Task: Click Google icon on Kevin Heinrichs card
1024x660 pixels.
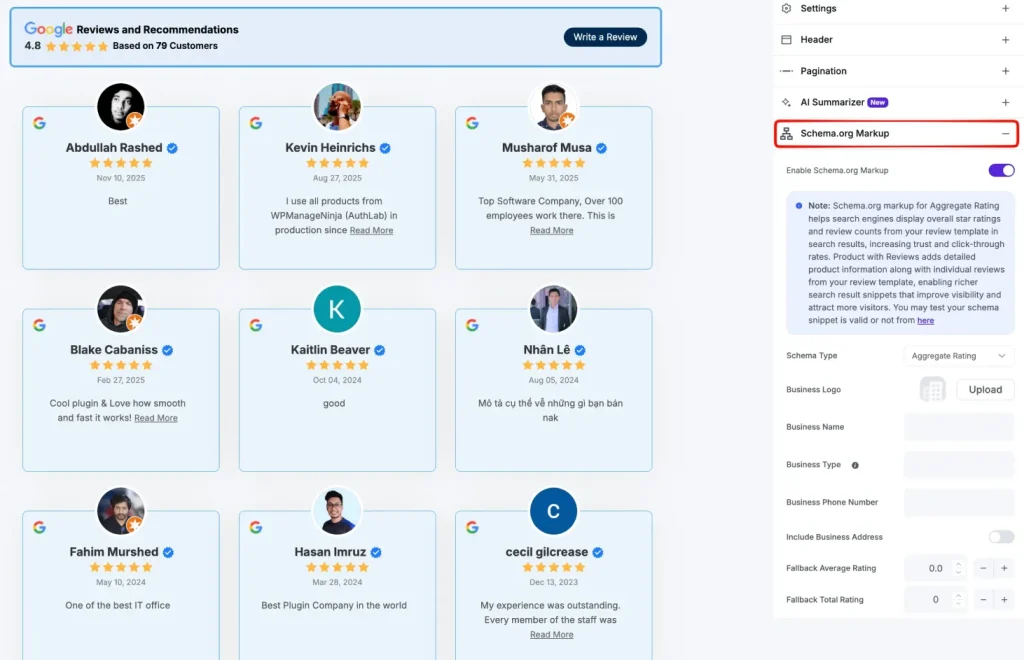Action: [x=256, y=123]
